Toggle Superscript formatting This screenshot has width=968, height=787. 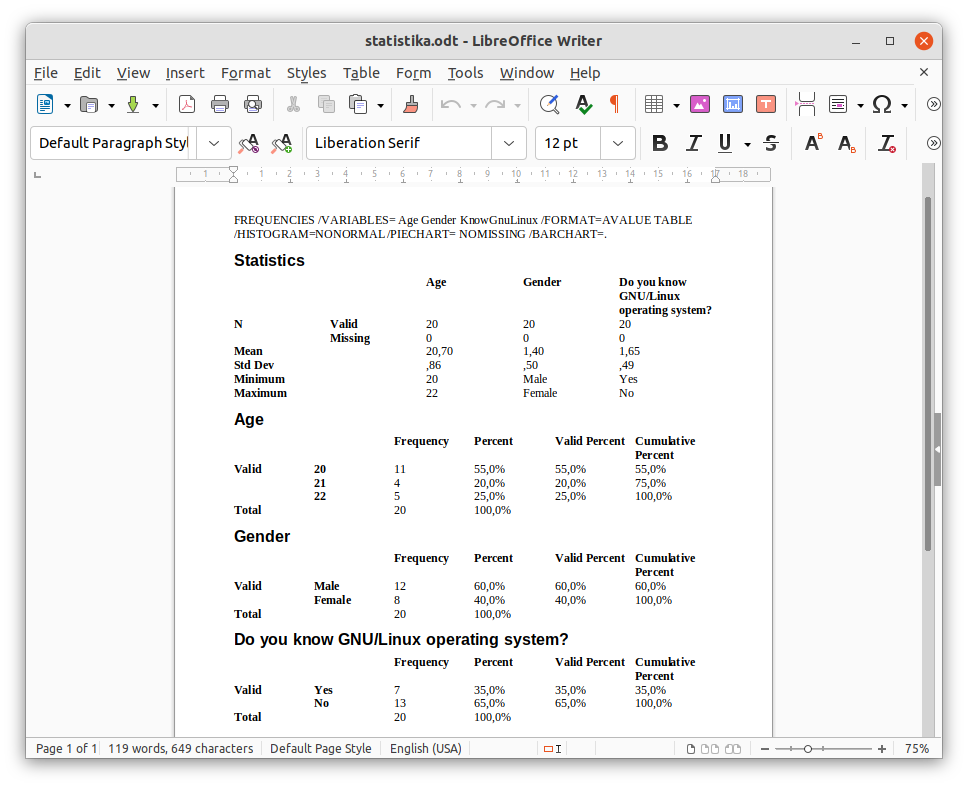(x=814, y=143)
